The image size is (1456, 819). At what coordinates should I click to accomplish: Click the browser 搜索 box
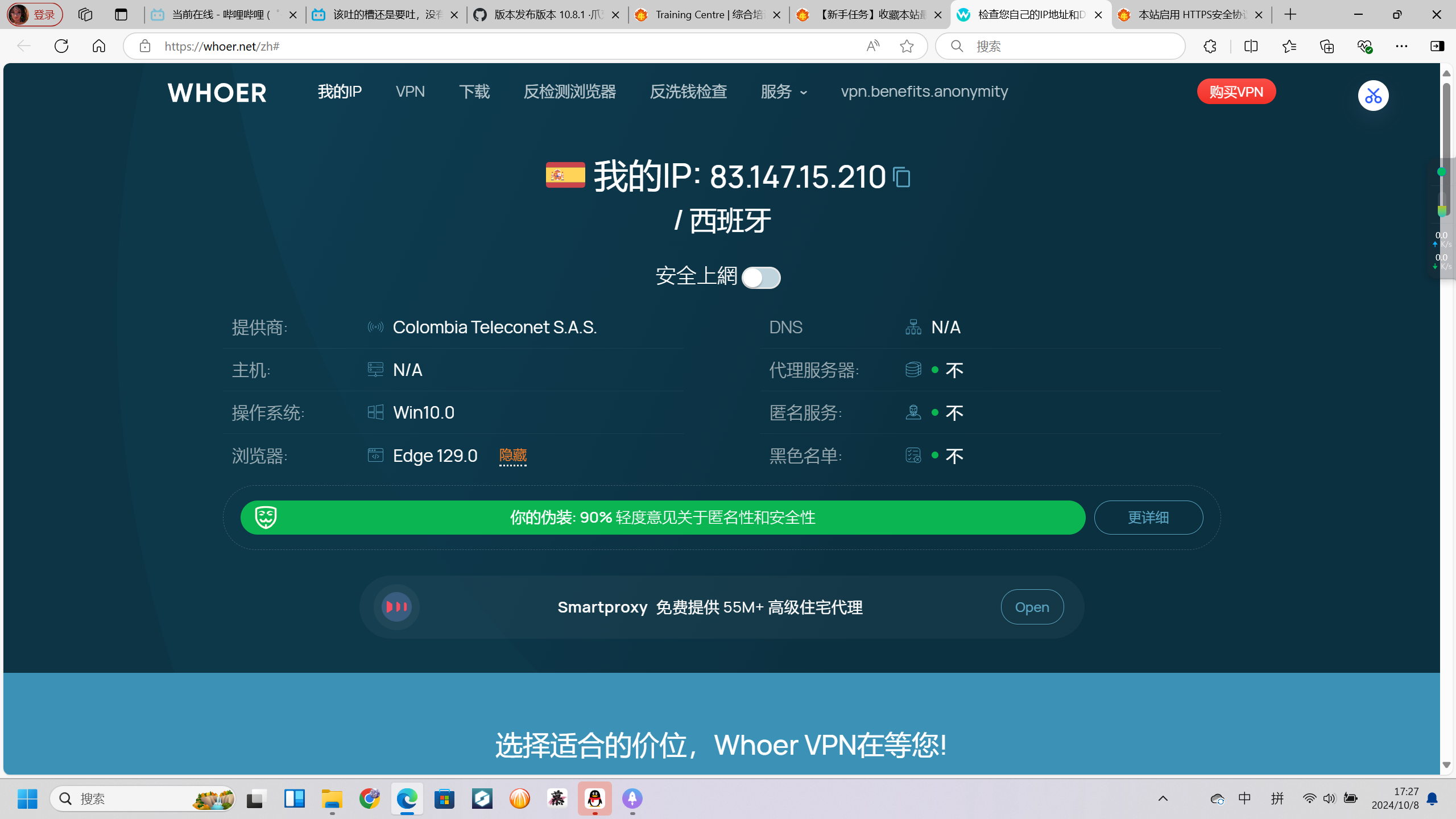click(x=1061, y=46)
